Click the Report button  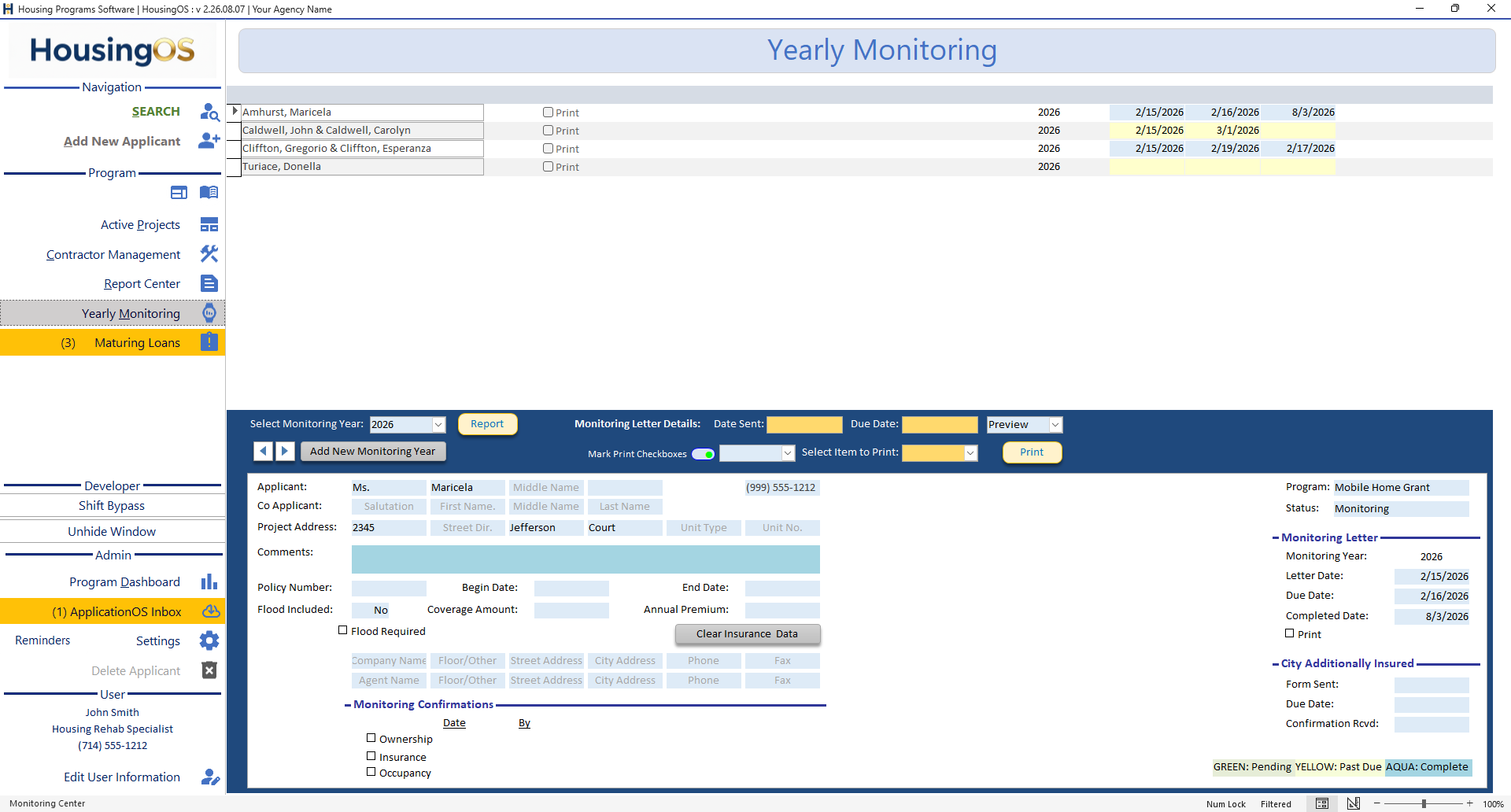pos(487,424)
